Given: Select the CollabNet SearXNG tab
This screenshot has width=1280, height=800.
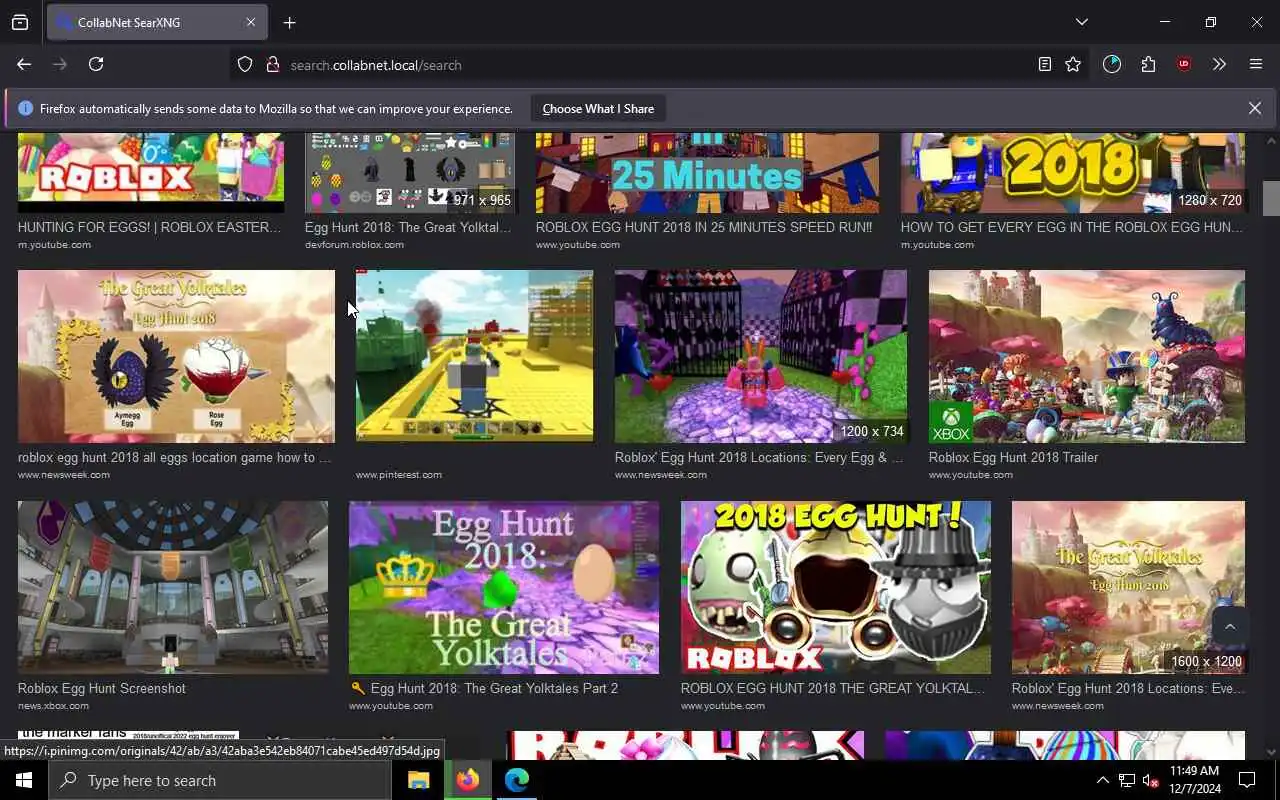Looking at the screenshot, I should click(155, 22).
